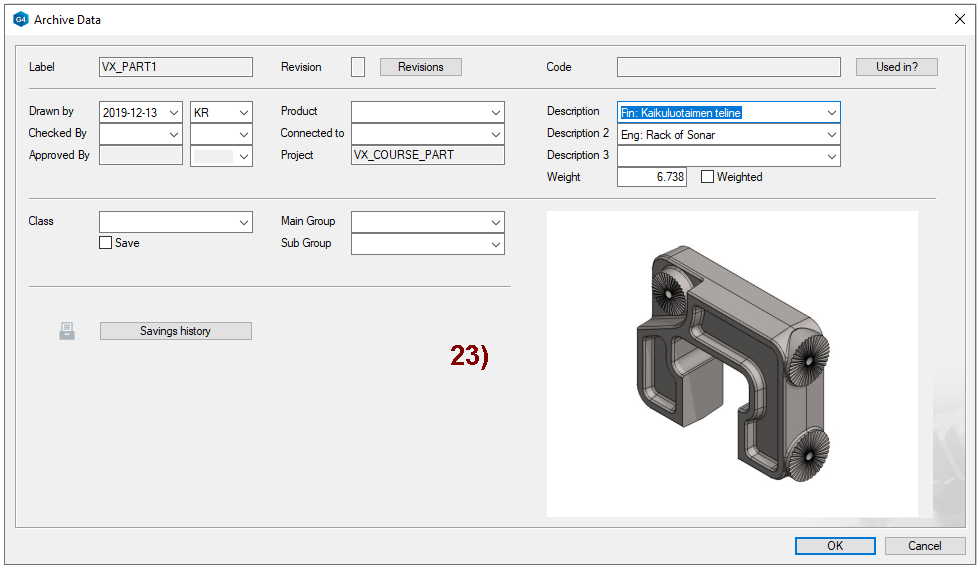The height and width of the screenshot is (567, 979).
Task: Expand the Description dropdown arrow
Action: click(831, 112)
